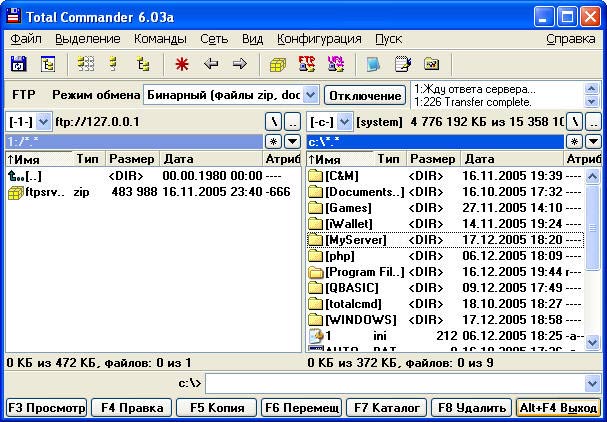The height and width of the screenshot is (422, 607).
Task: Go up with left panel .. button
Action: pyautogui.click(x=293, y=122)
